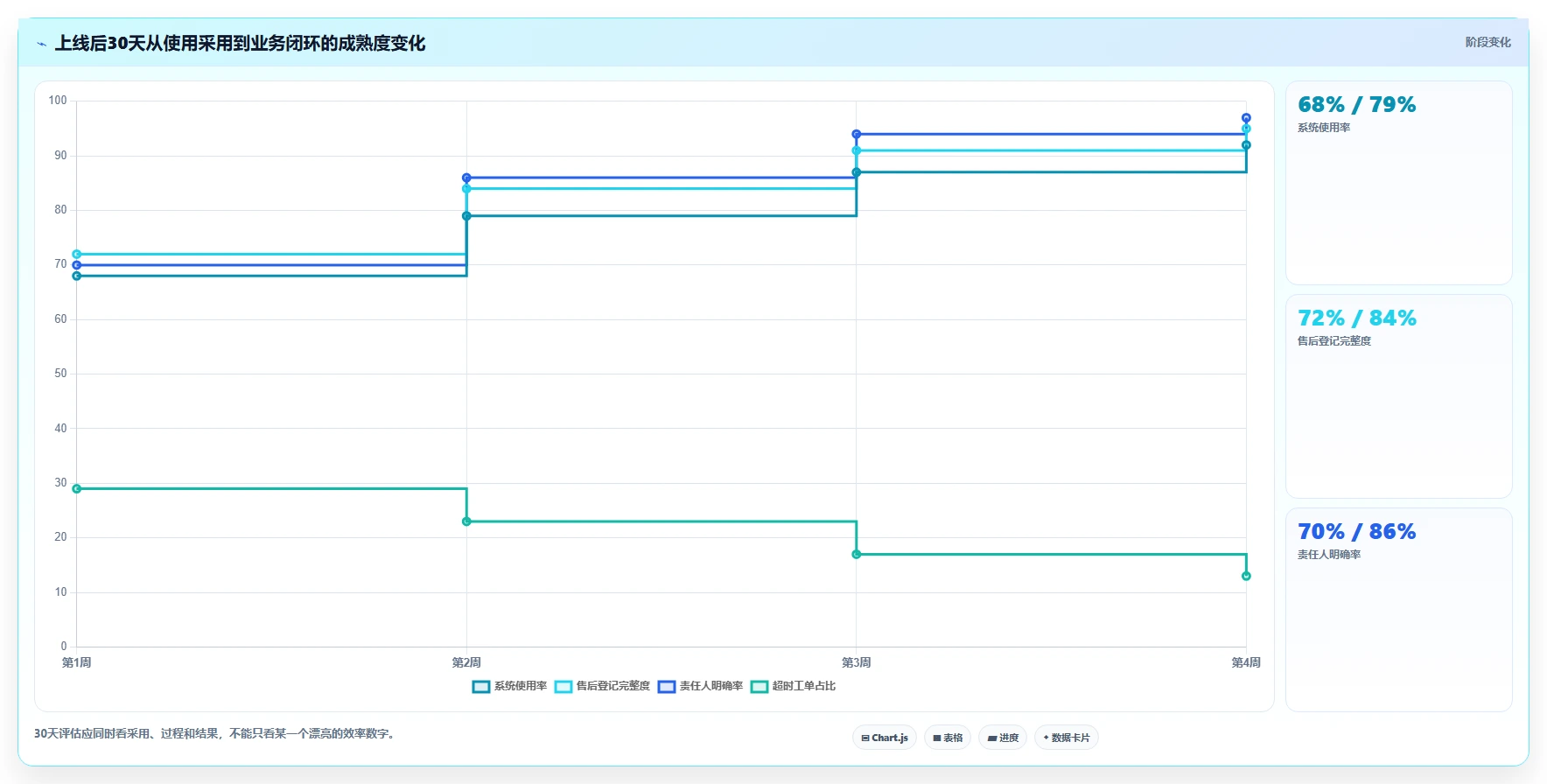Toggle the 售后登记完整度 legend series

pos(603,686)
